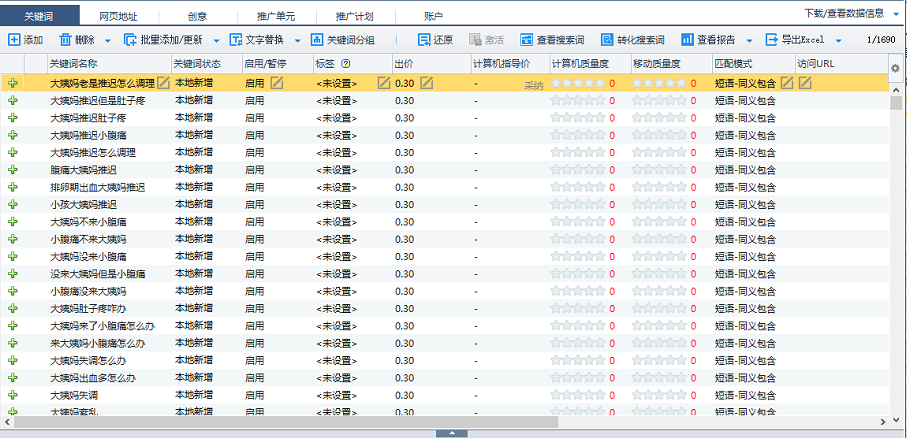Edit bid 0.30 pencil icon in selected row

[427, 83]
